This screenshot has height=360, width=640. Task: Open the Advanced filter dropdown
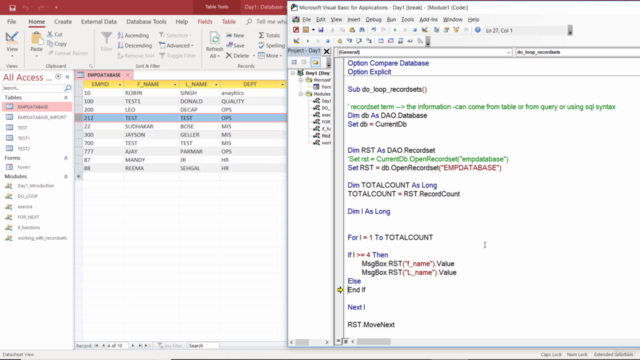[176, 45]
